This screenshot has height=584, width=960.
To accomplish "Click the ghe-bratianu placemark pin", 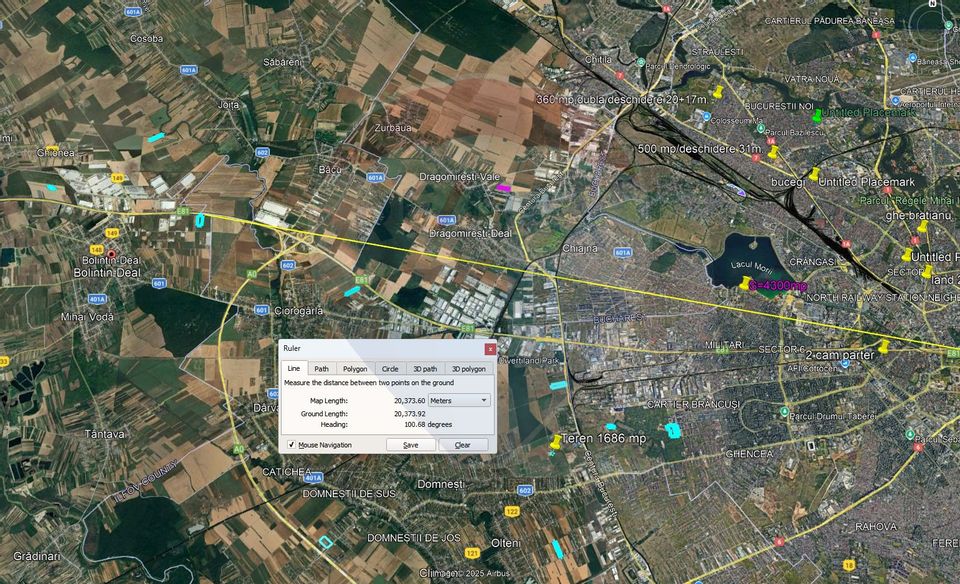I will [x=923, y=227].
